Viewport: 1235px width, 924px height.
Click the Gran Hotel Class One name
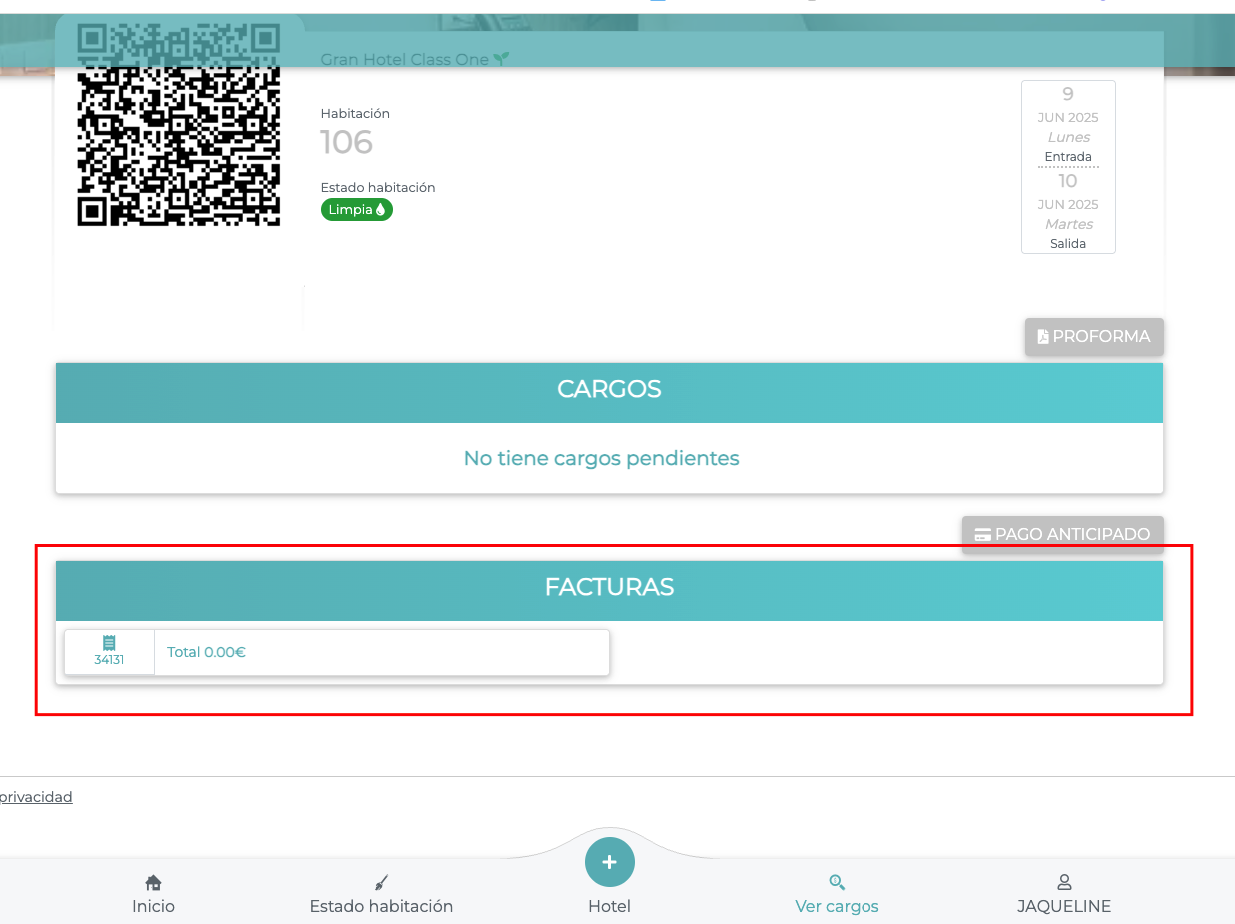pos(404,60)
